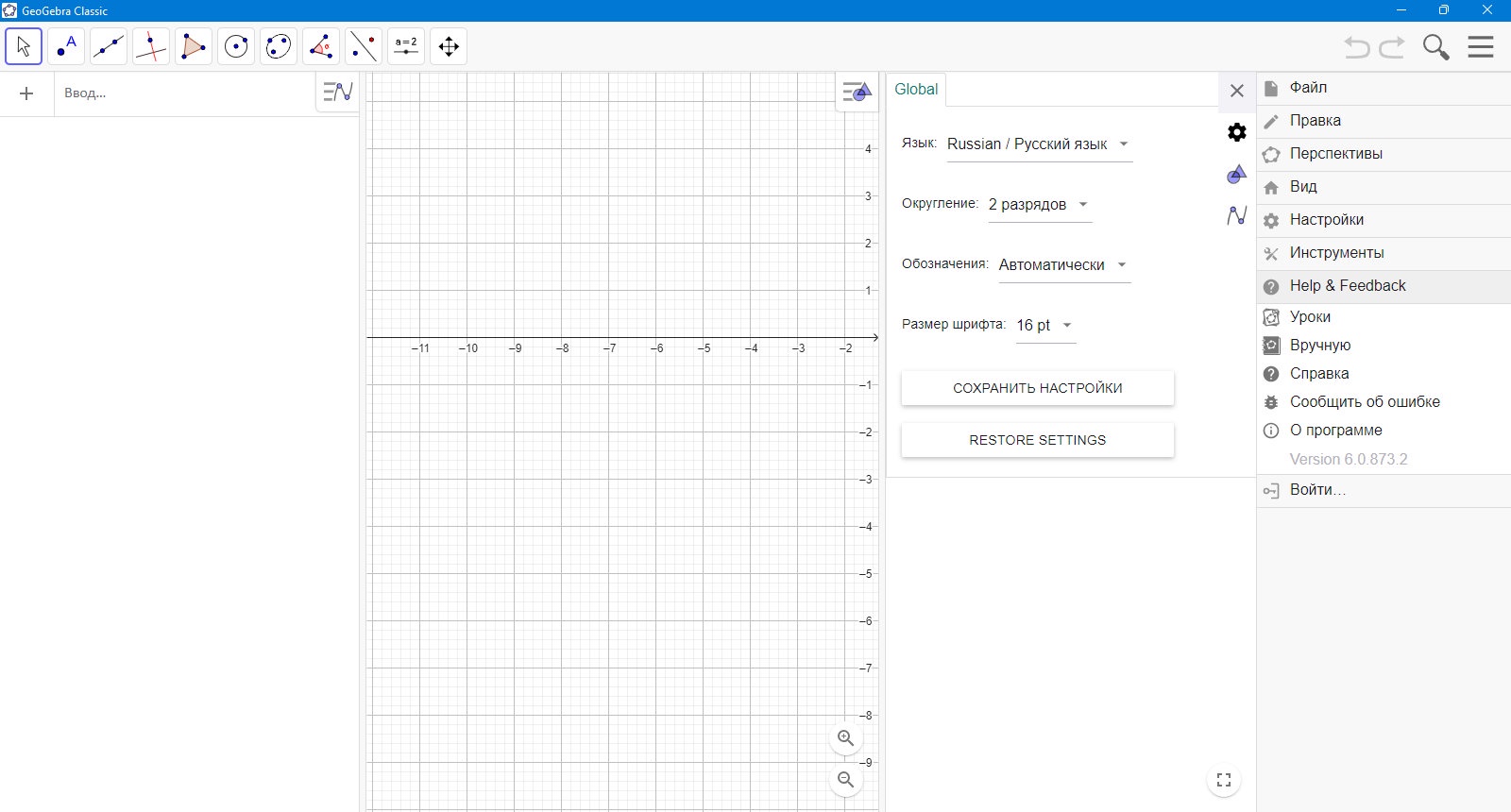Image resolution: width=1511 pixels, height=812 pixels.
Task: Open the Язык language dropdown
Action: (1040, 144)
